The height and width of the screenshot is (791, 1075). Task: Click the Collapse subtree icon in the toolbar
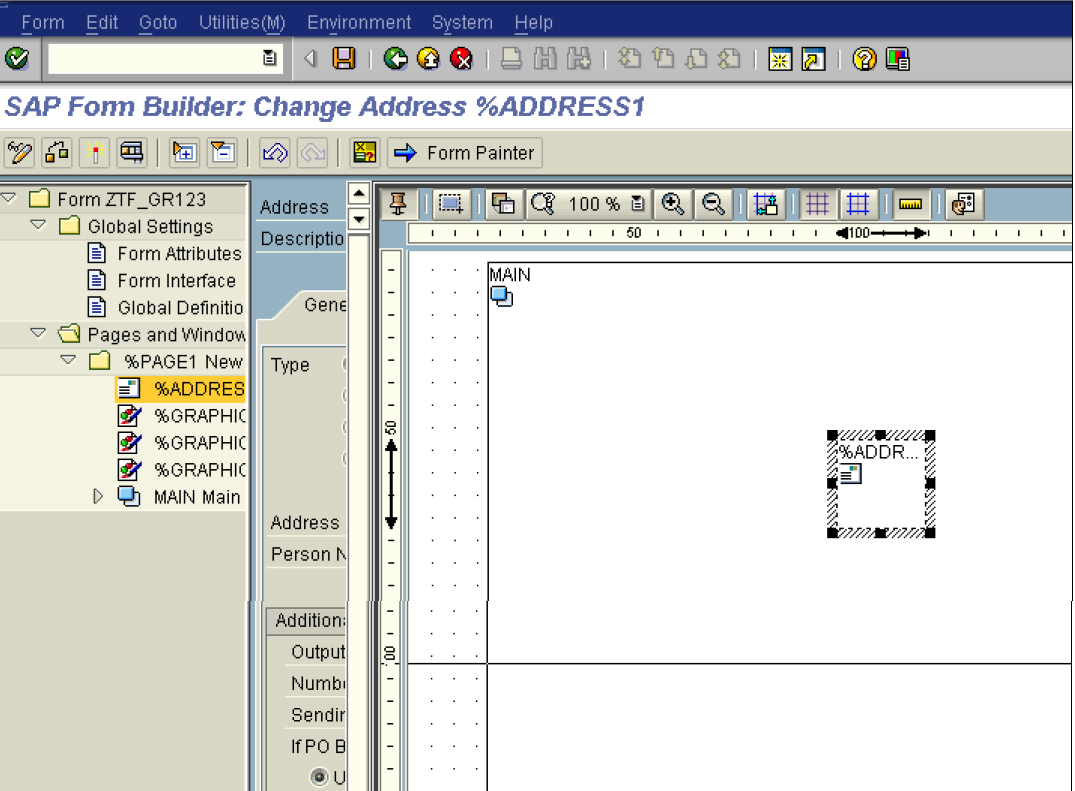pyautogui.click(x=222, y=152)
